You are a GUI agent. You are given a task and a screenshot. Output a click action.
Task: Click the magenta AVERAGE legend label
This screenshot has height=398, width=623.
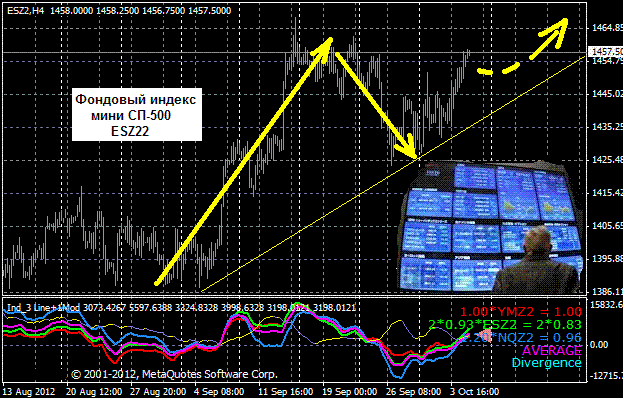pyautogui.click(x=551, y=350)
